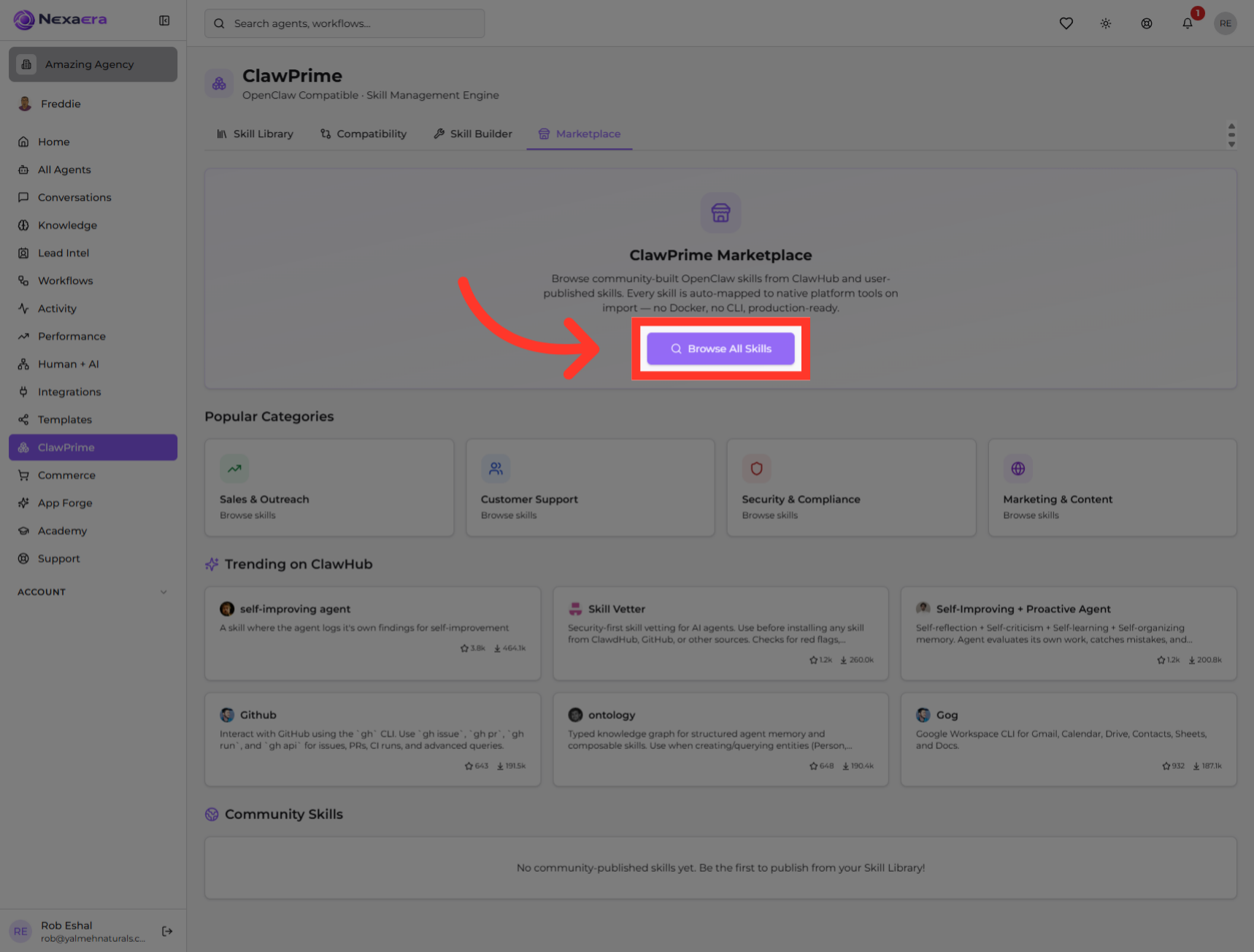Open Performance in sidebar
The width and height of the screenshot is (1254, 952).
coord(93,336)
